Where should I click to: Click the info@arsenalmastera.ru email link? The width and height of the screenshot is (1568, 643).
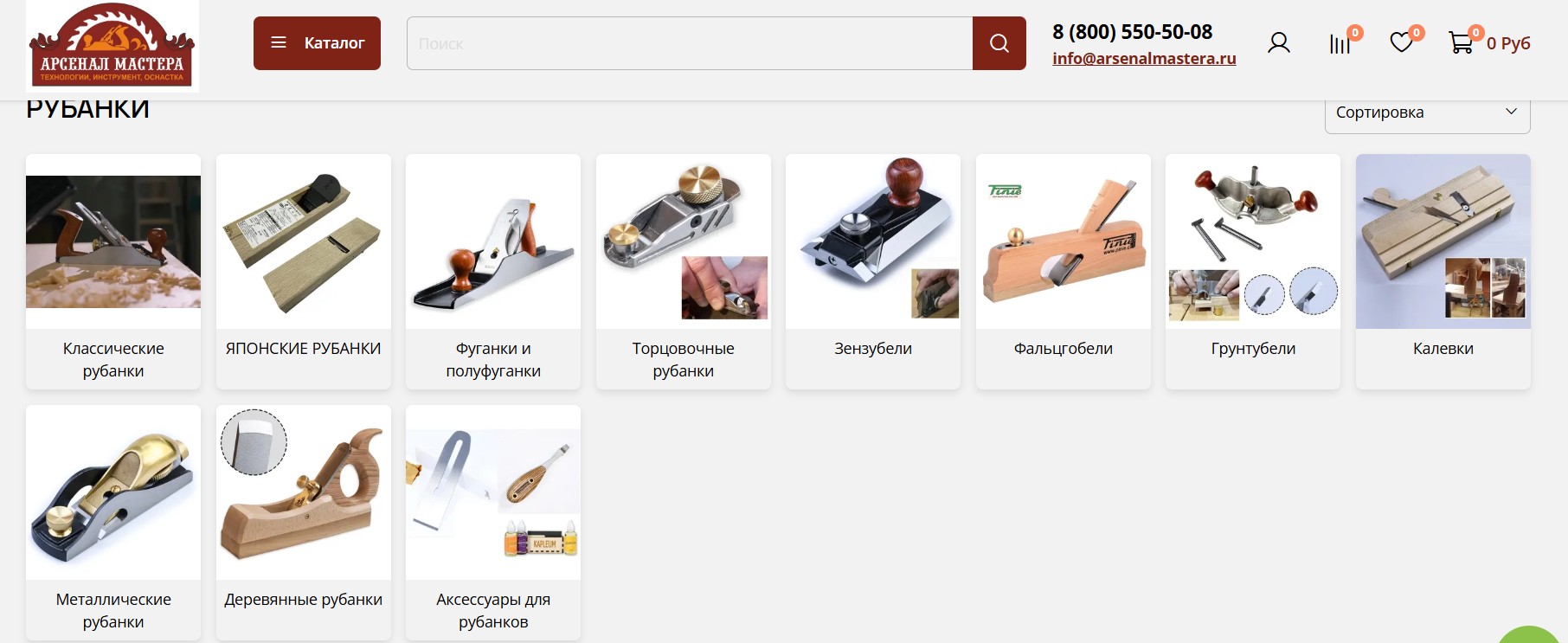tap(1144, 58)
